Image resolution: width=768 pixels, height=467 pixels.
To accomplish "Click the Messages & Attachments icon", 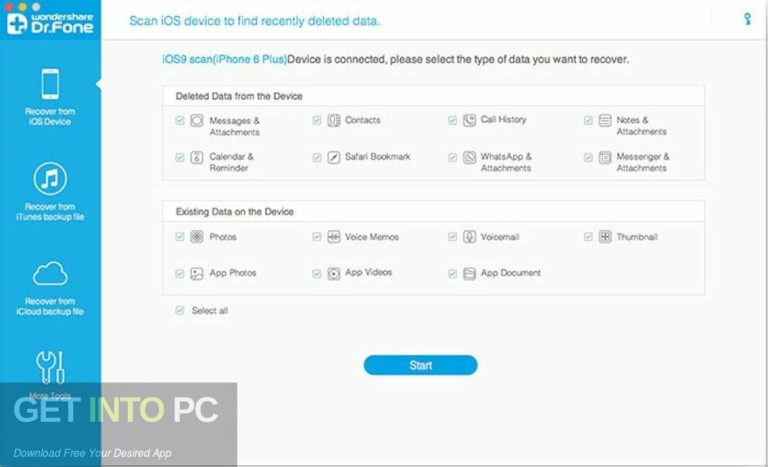I will coord(197,120).
